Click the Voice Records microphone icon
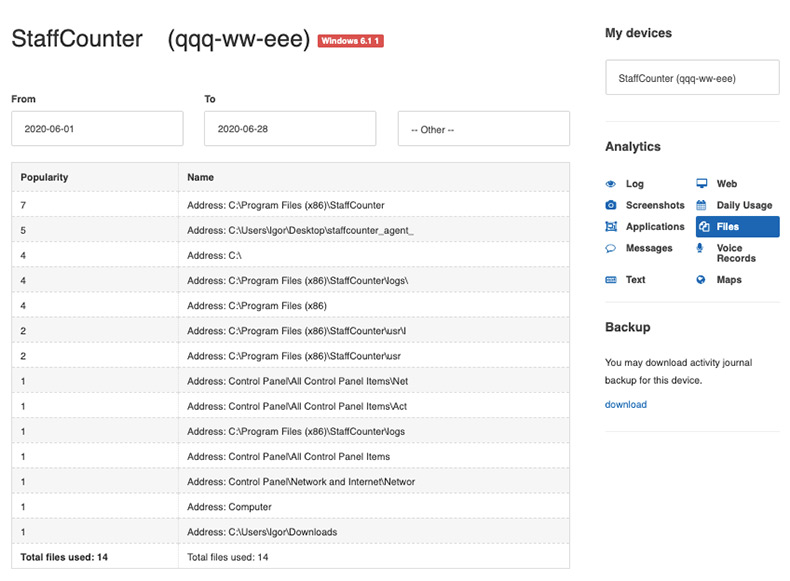Image resolution: width=790 pixels, height=581 pixels. pos(700,248)
